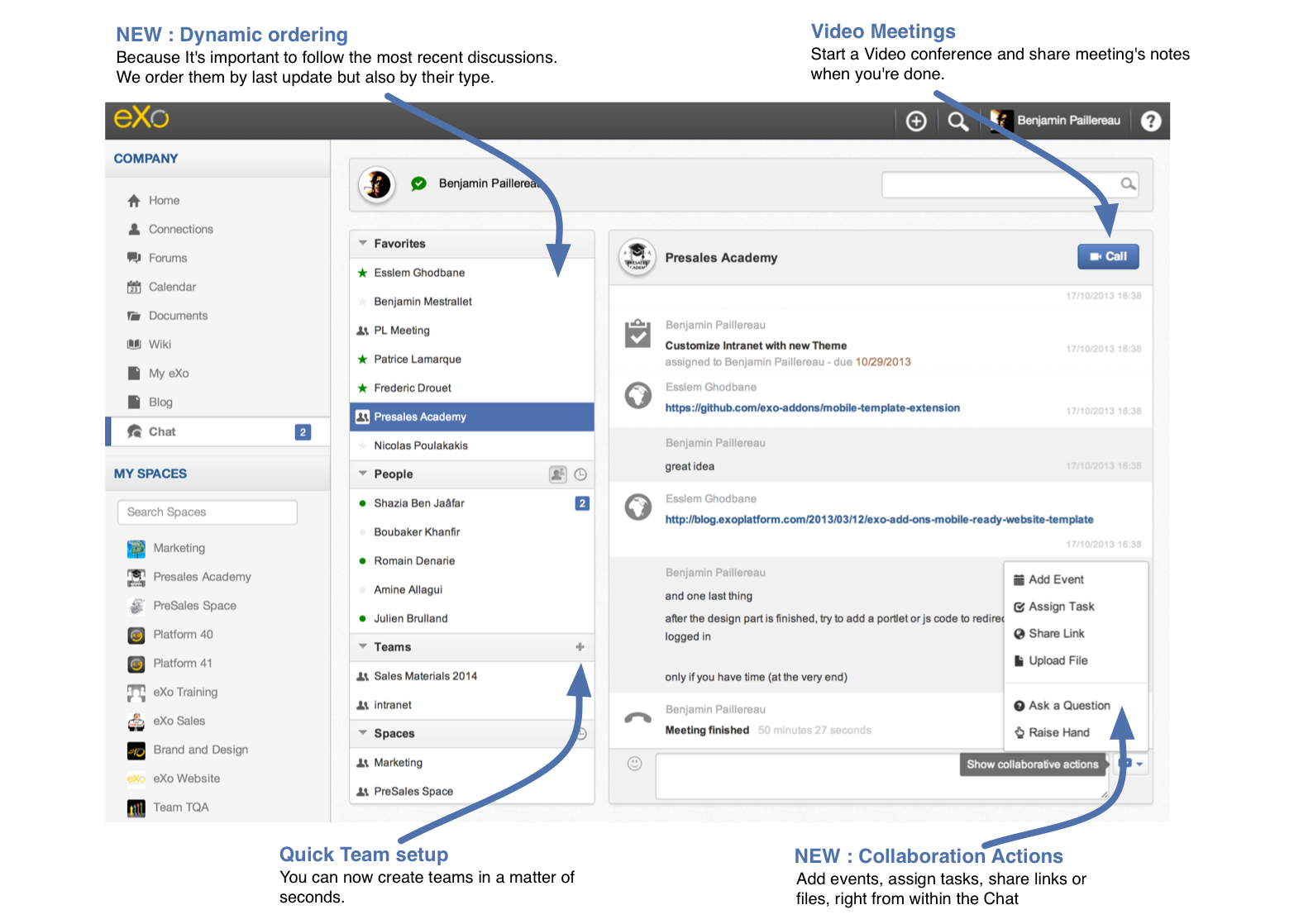Toggle favorite star for Benjamin Mestrallet
1294x924 pixels.
(x=362, y=302)
